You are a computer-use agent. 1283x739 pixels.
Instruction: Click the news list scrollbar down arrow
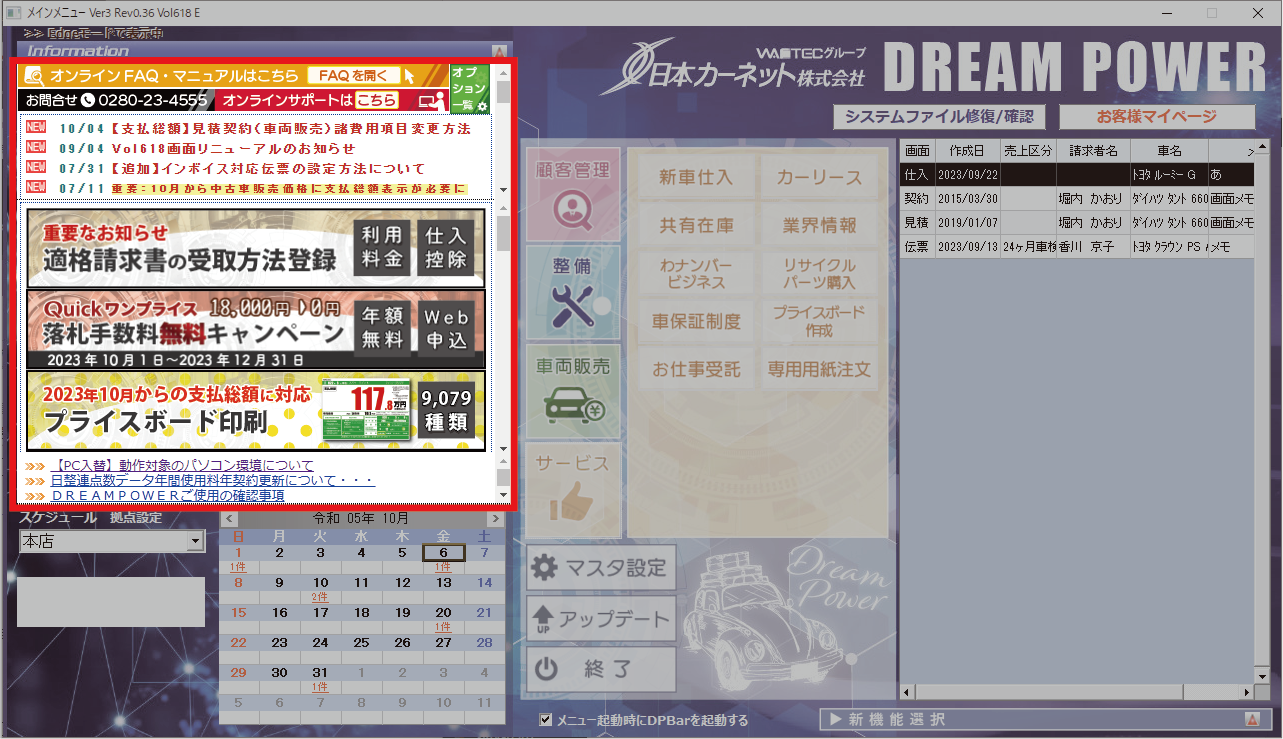click(503, 190)
